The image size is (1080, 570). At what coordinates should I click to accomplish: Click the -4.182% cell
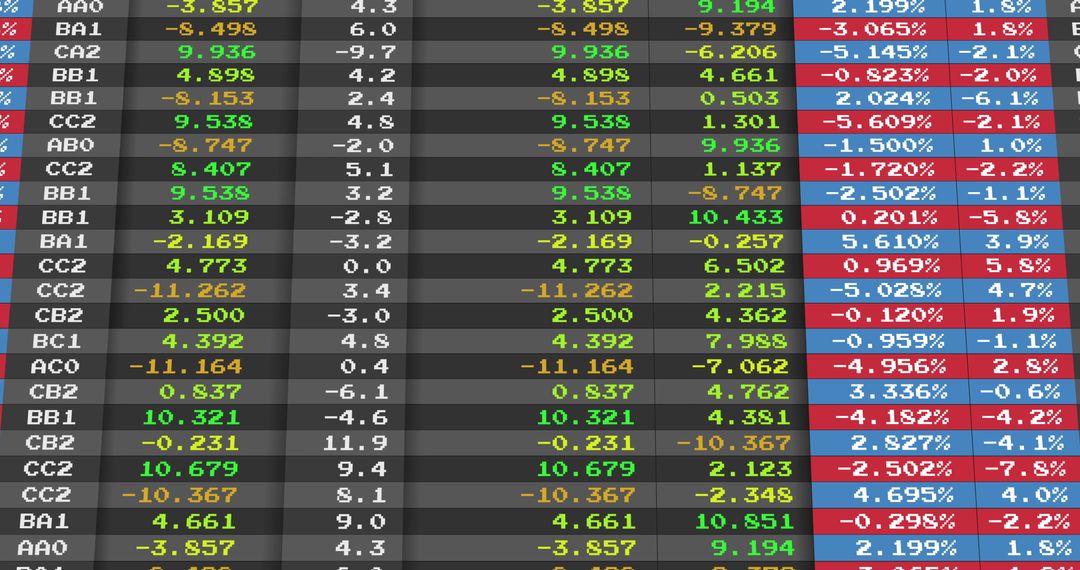pos(891,417)
